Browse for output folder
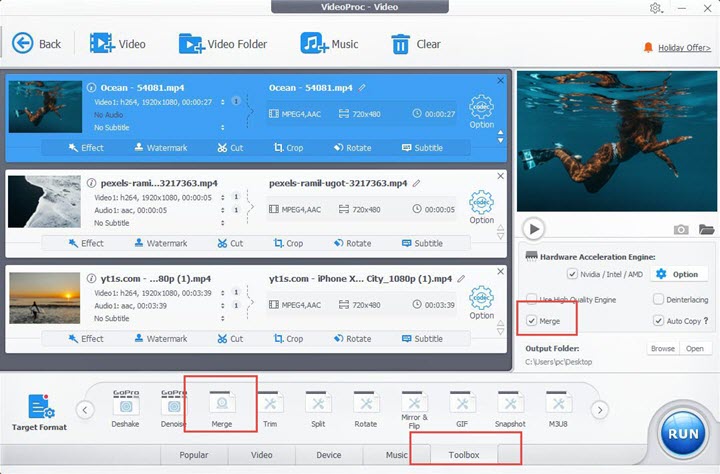The image size is (720, 474). 663,349
